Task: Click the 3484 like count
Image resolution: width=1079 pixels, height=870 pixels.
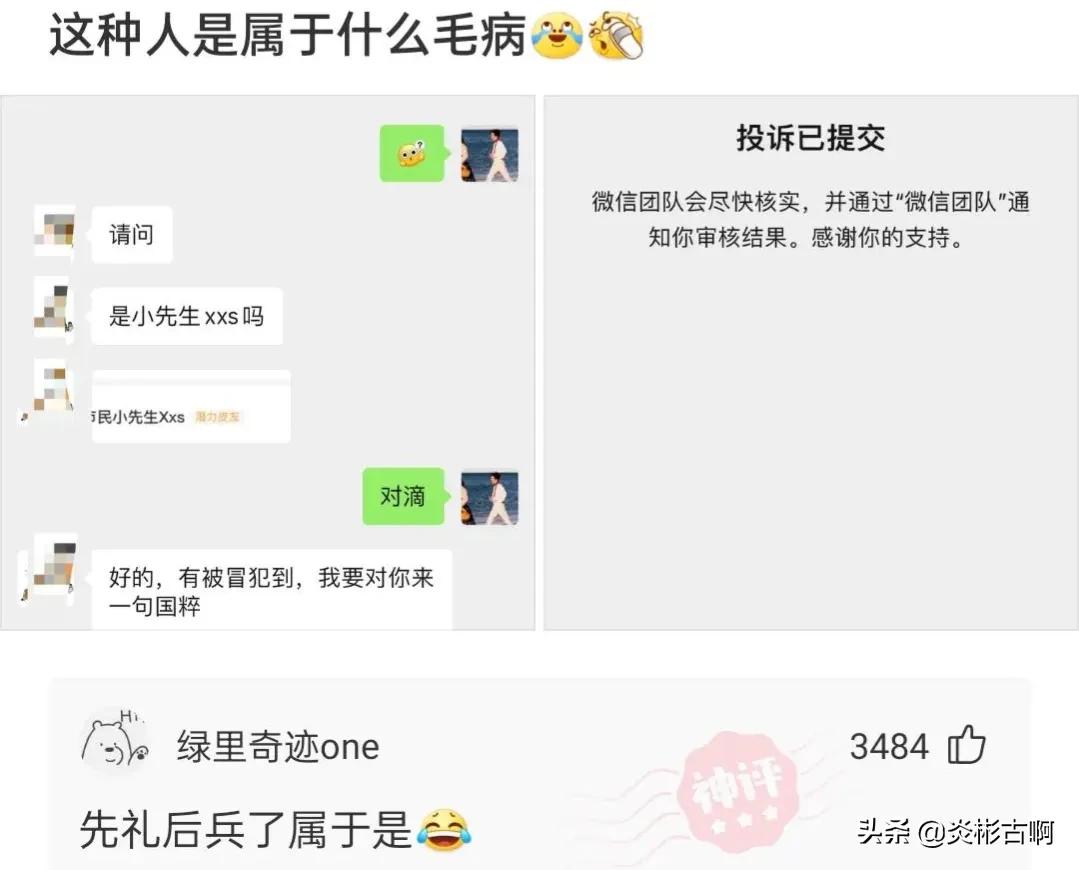Action: (x=889, y=747)
